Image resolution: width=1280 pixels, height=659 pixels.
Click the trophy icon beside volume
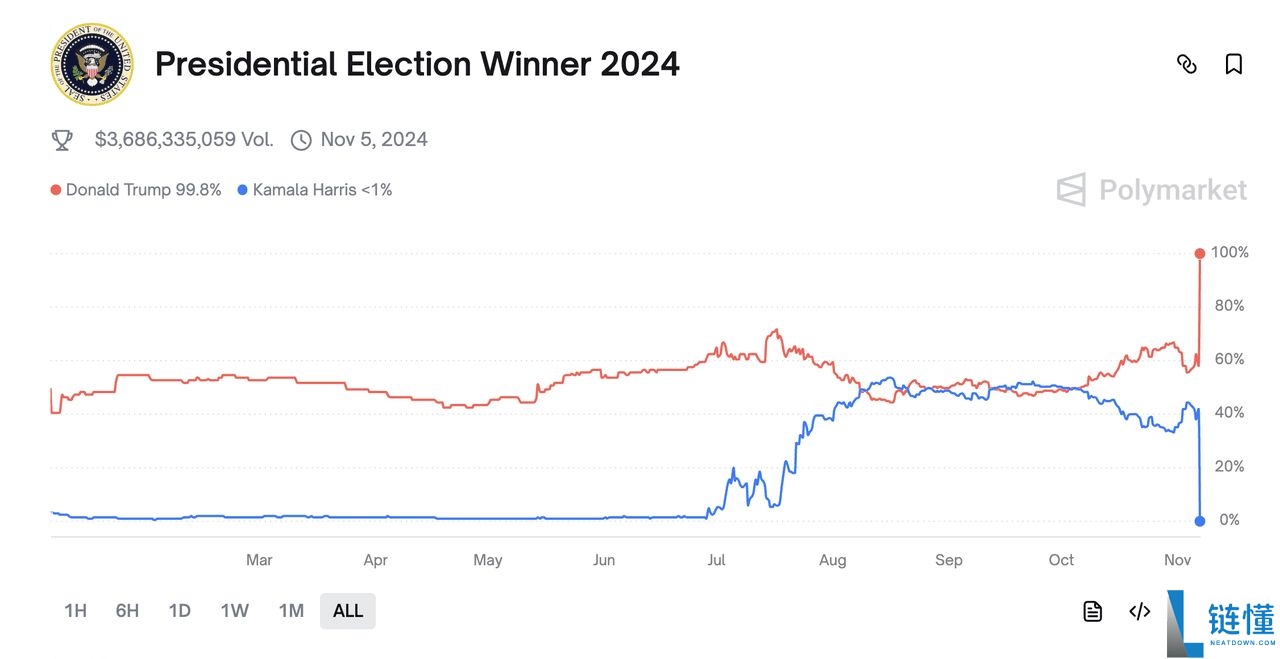(62, 140)
